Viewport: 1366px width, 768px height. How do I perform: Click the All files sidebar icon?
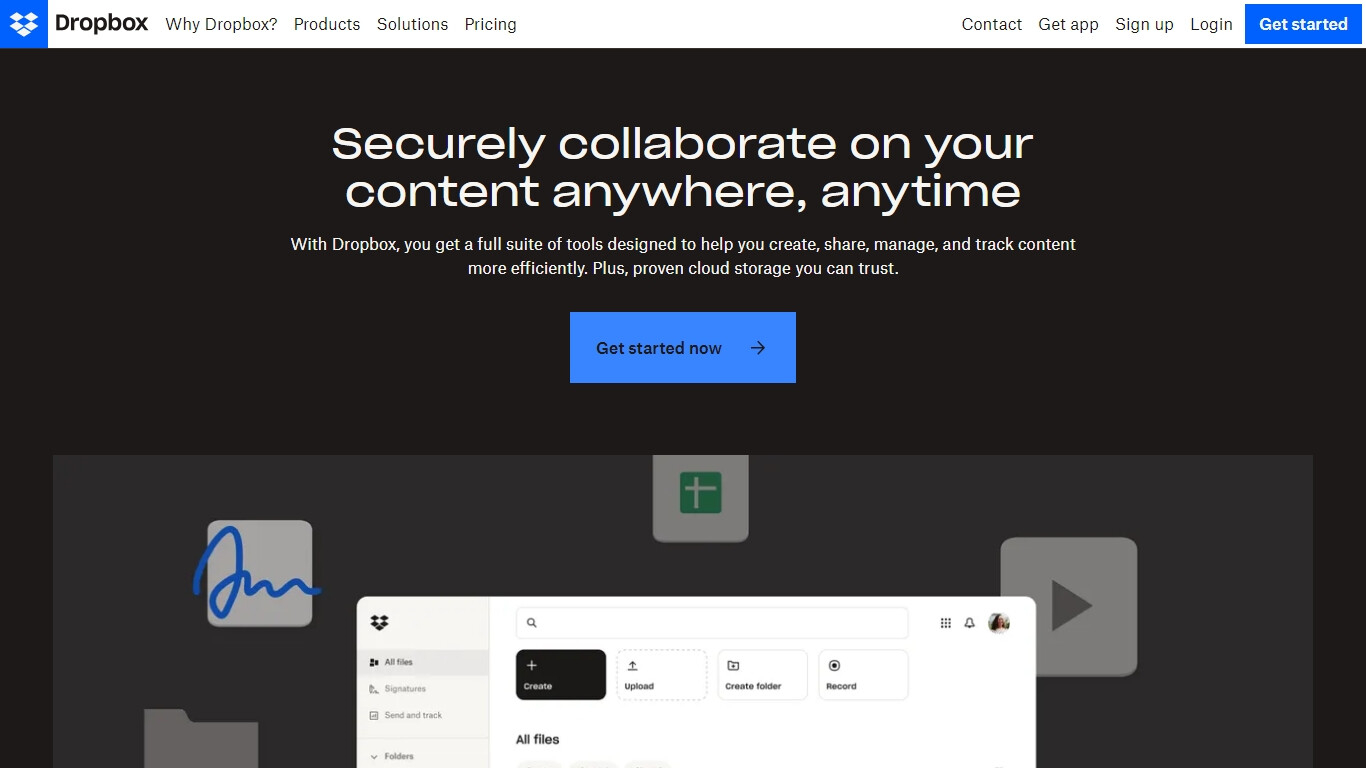[374, 662]
